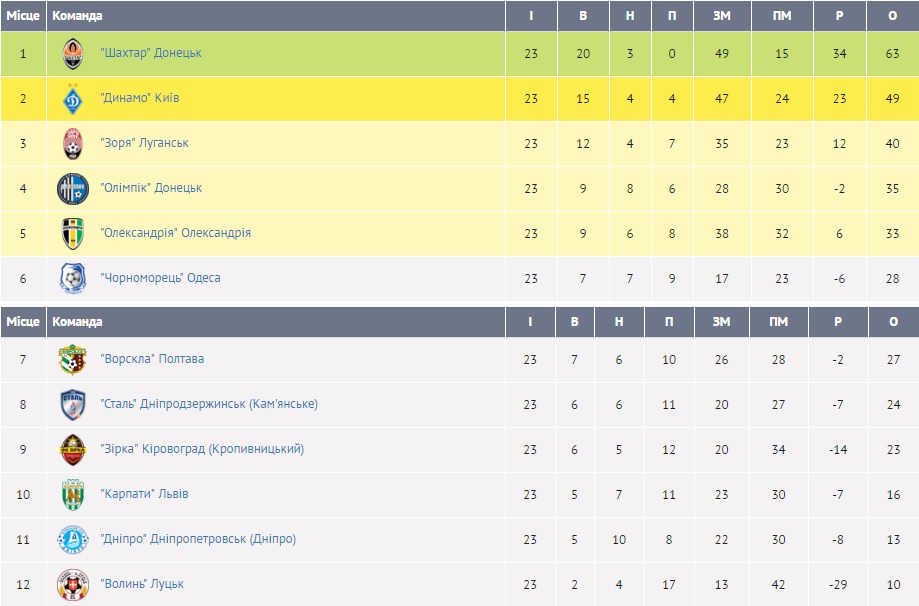
Task: Click the Dynamo Kyiv club crest
Action: click(x=73, y=99)
